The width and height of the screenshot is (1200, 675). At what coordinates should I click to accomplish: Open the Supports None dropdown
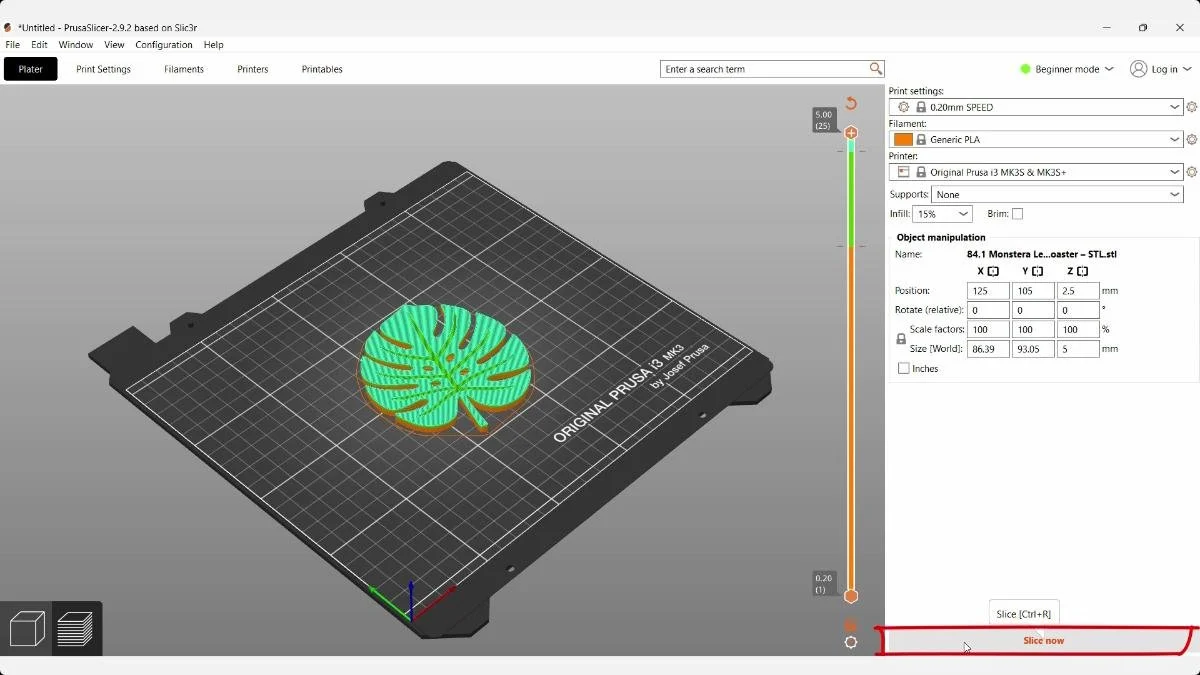[1058, 195]
